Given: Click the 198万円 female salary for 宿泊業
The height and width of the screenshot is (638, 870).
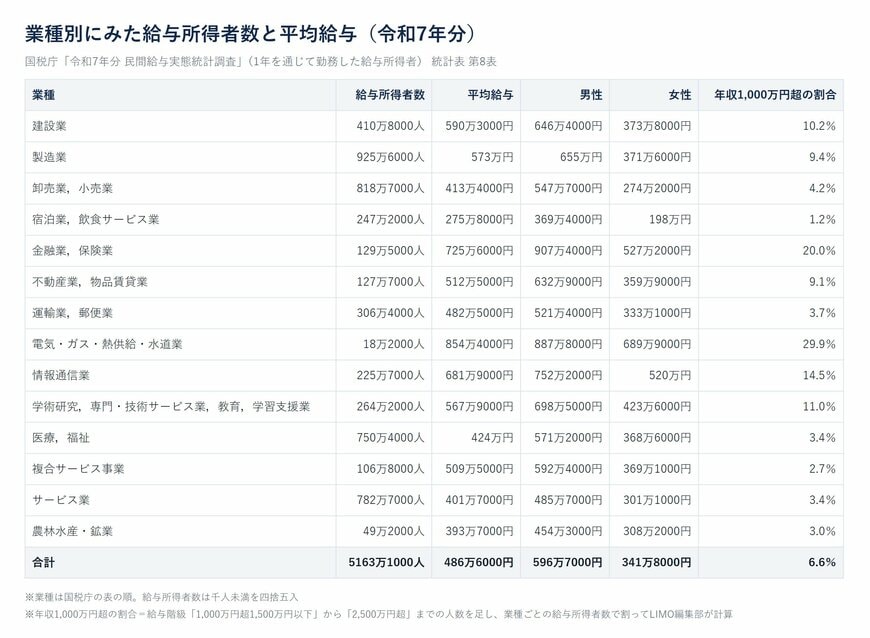Looking at the screenshot, I should [x=670, y=219].
